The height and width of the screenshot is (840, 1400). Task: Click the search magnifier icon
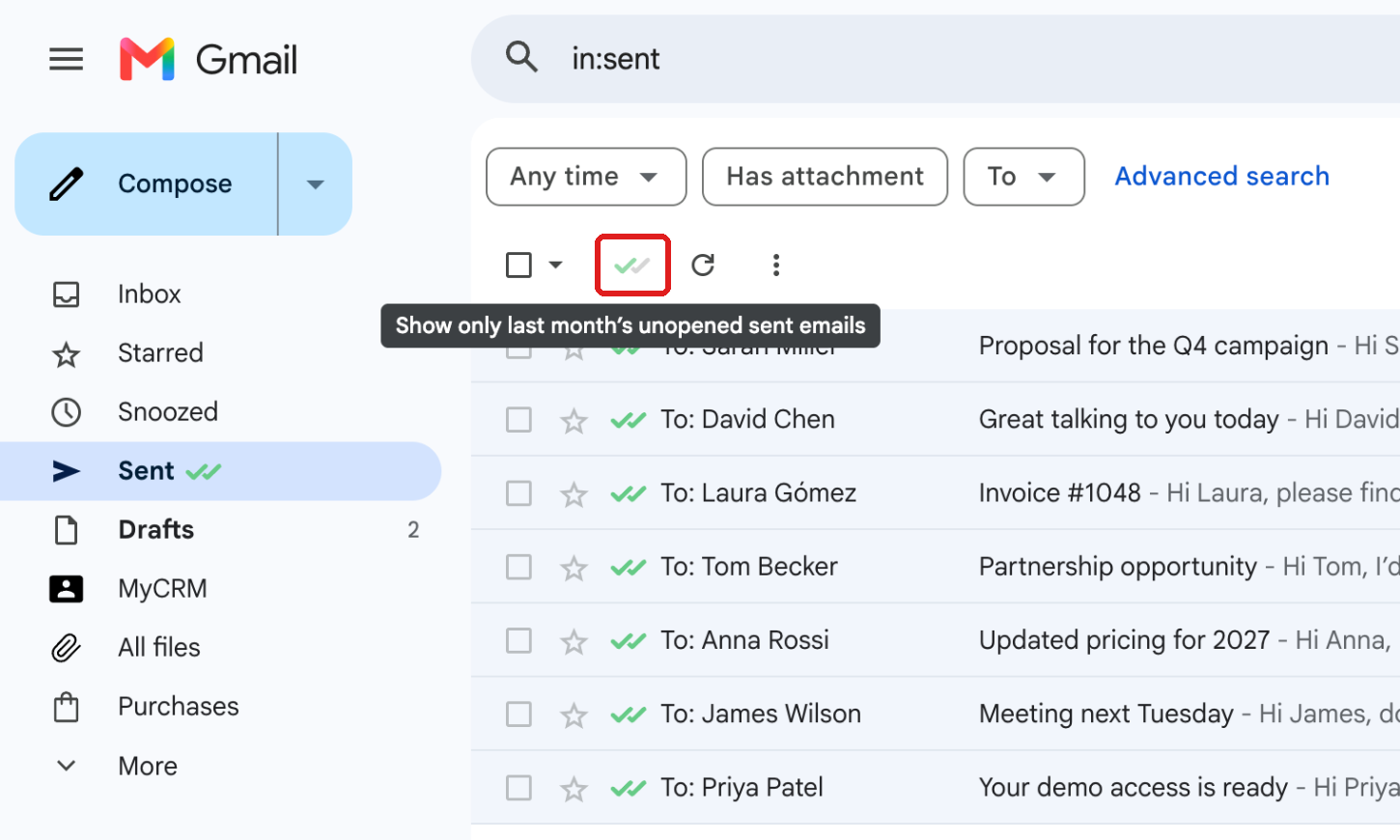[x=521, y=58]
